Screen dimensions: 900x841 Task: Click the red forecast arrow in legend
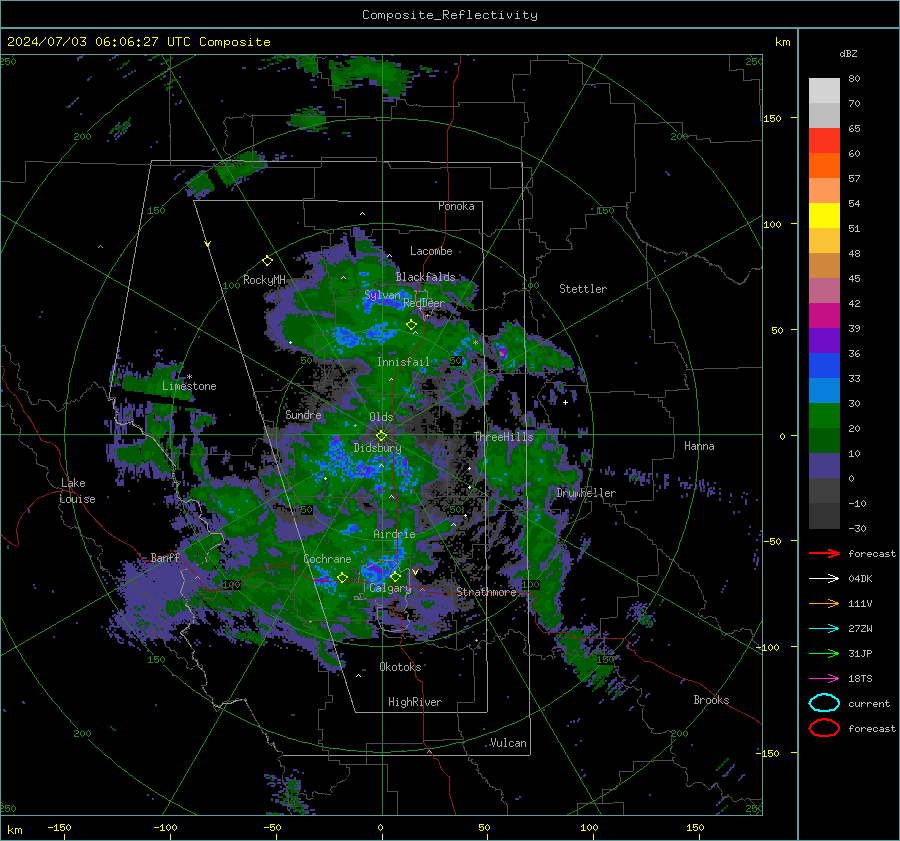(824, 553)
